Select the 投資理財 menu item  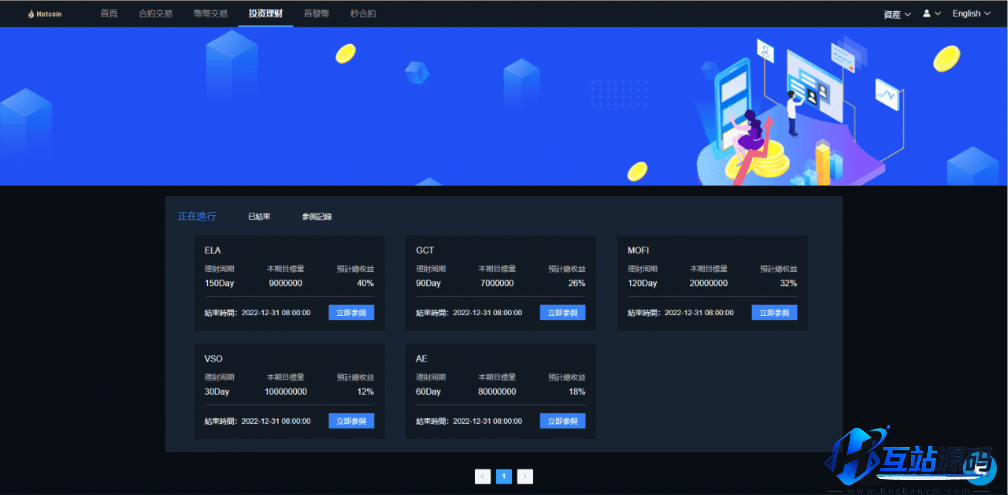click(x=266, y=14)
